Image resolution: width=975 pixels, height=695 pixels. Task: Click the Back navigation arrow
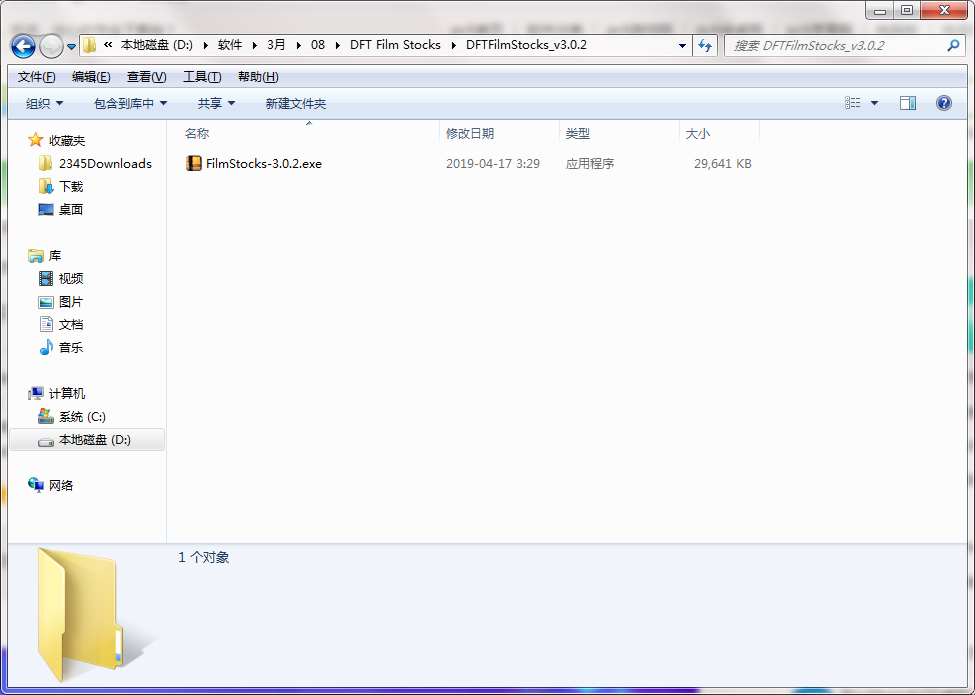tap(24, 46)
